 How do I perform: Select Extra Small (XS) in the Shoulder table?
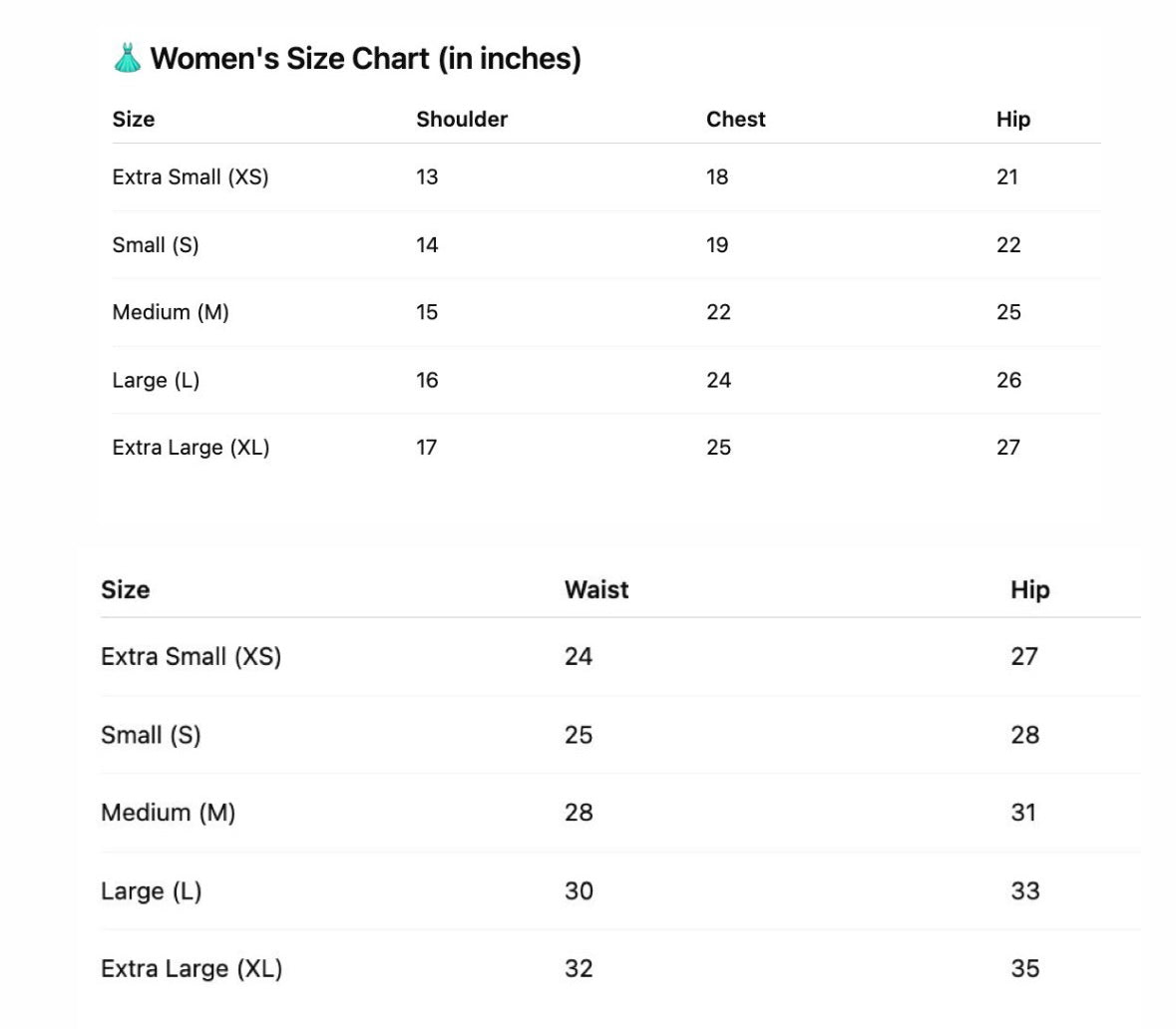tap(191, 177)
